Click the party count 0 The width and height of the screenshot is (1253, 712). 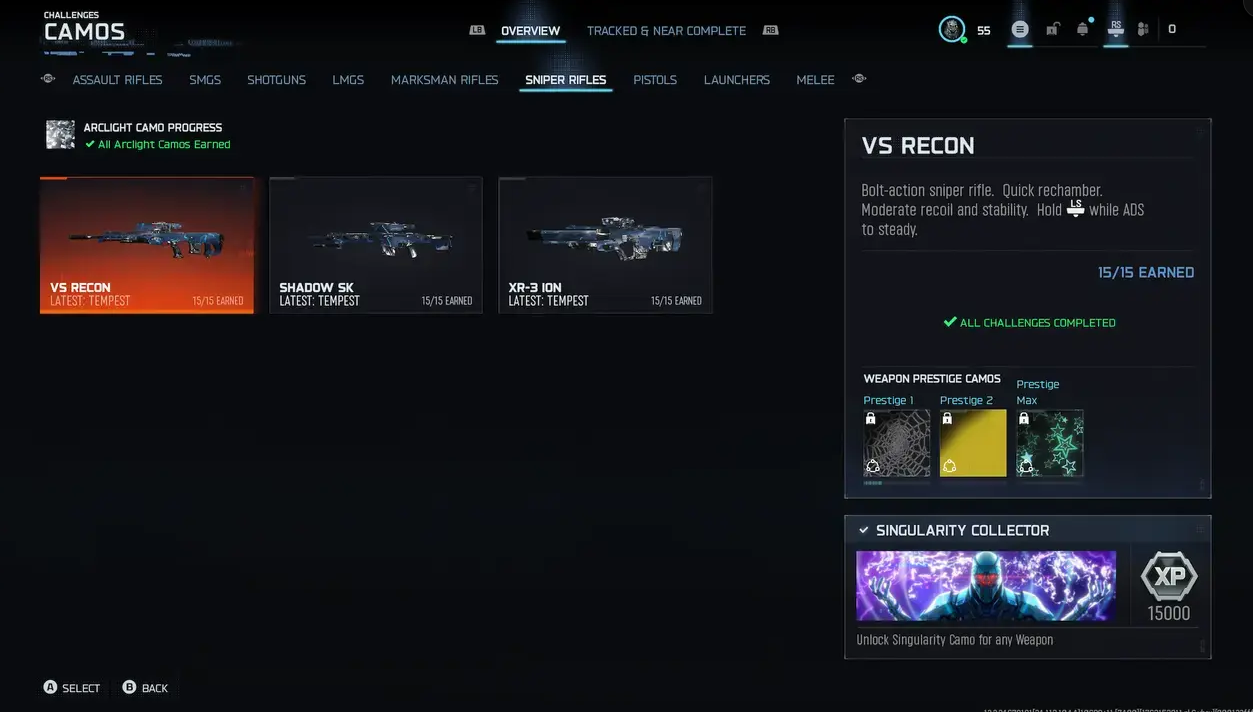[x=1172, y=30]
